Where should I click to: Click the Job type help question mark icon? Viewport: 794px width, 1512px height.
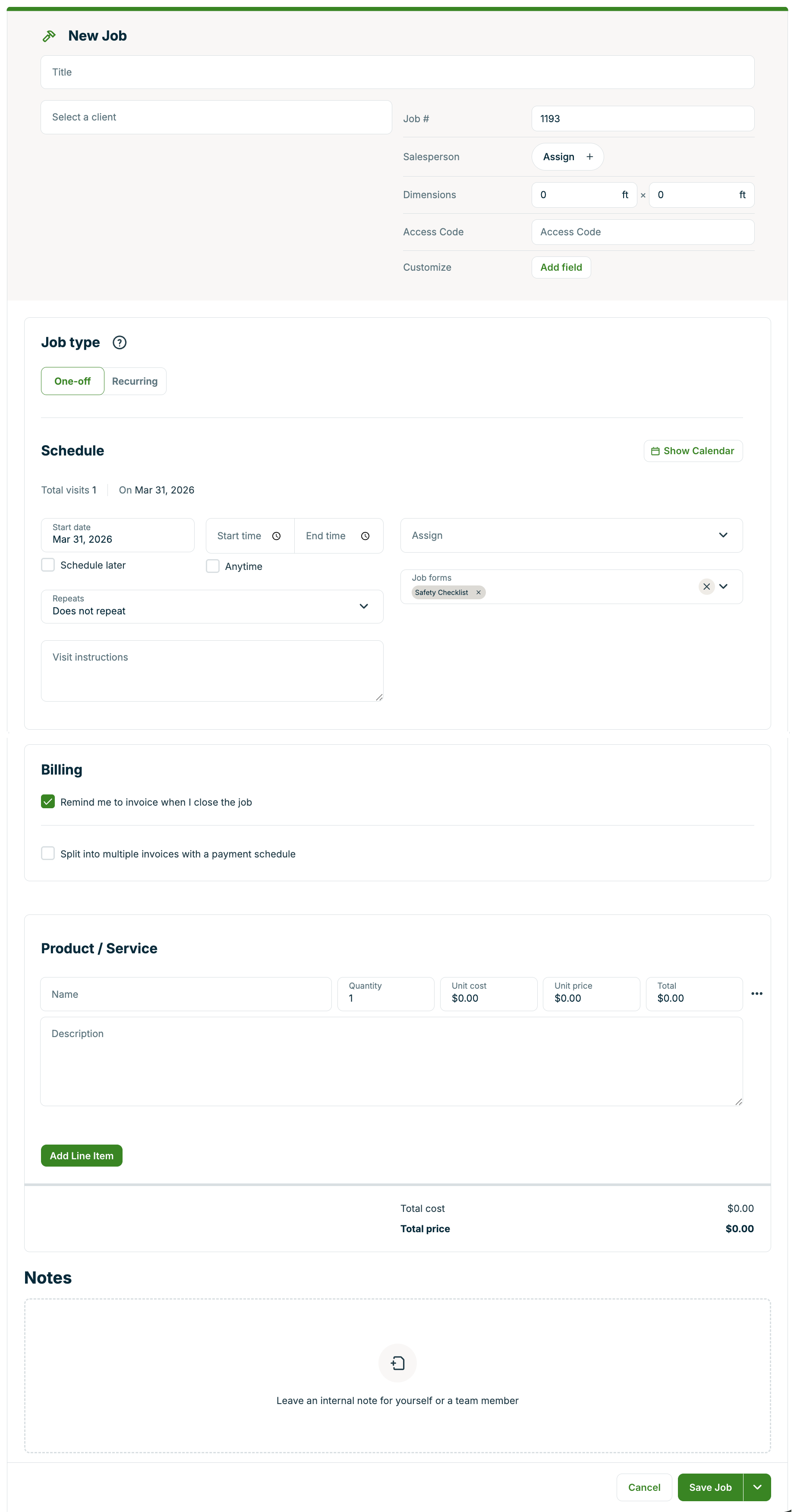click(120, 342)
